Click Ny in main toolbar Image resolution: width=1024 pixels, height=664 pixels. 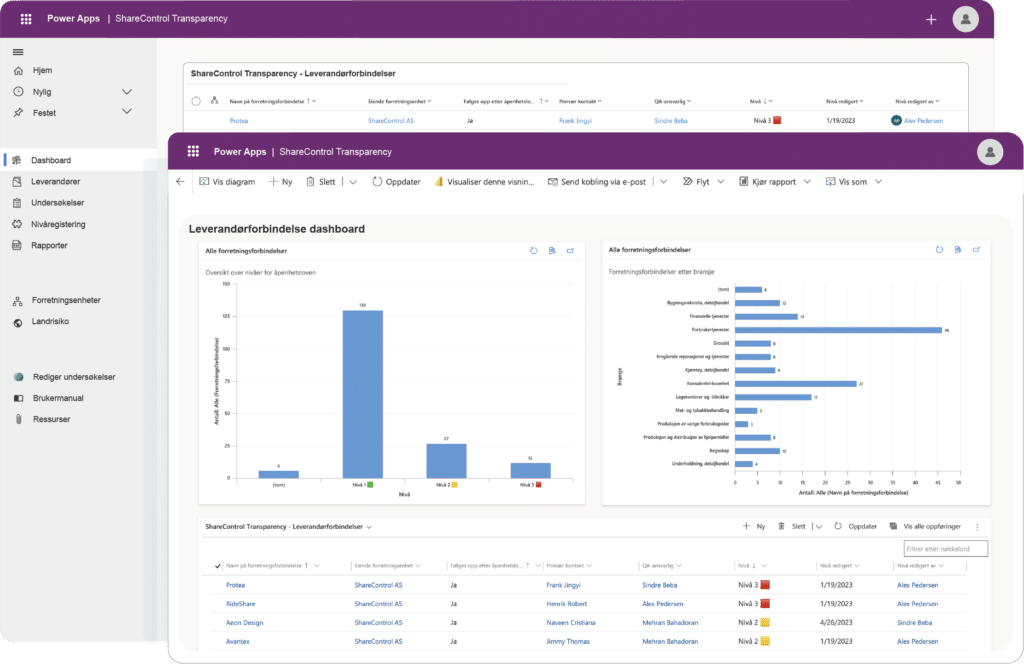[281, 182]
